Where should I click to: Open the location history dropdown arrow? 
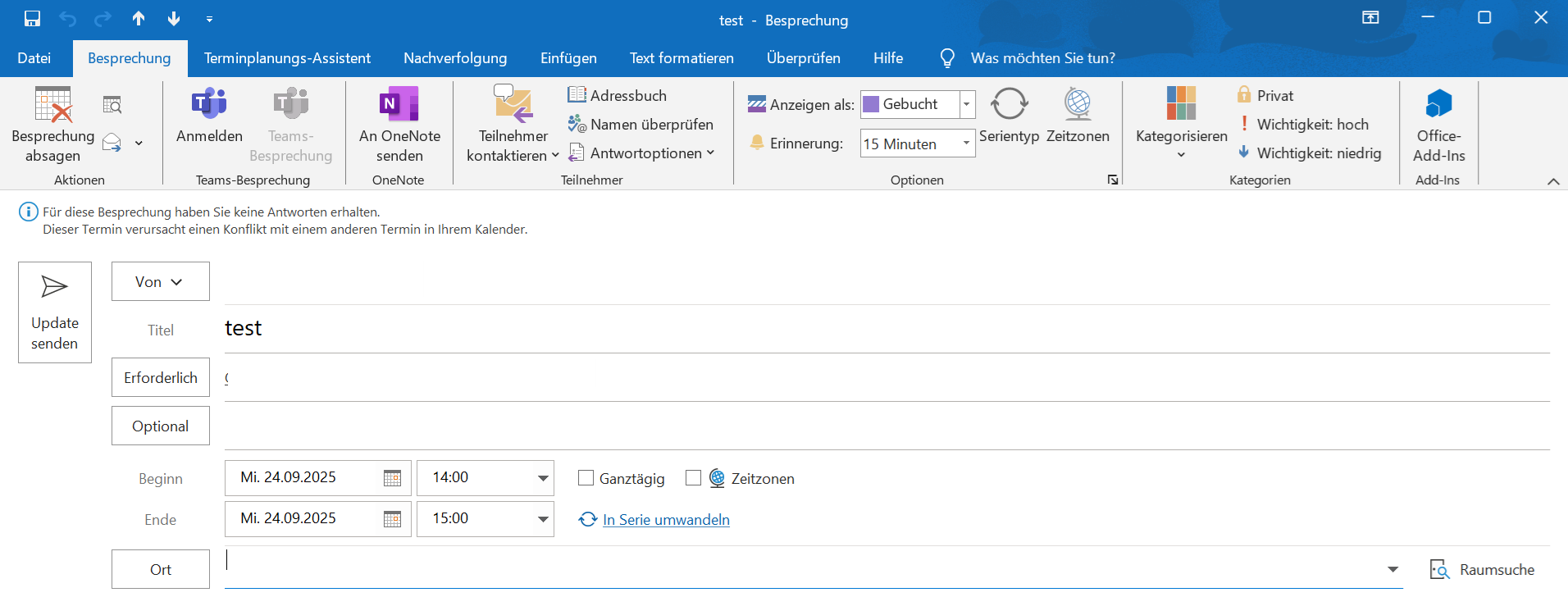coord(1393,569)
